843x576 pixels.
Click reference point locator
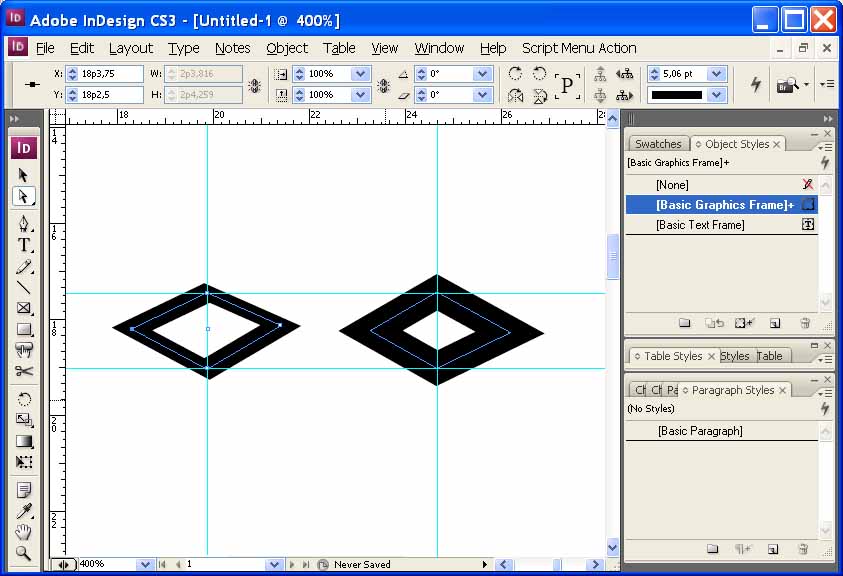[32, 84]
